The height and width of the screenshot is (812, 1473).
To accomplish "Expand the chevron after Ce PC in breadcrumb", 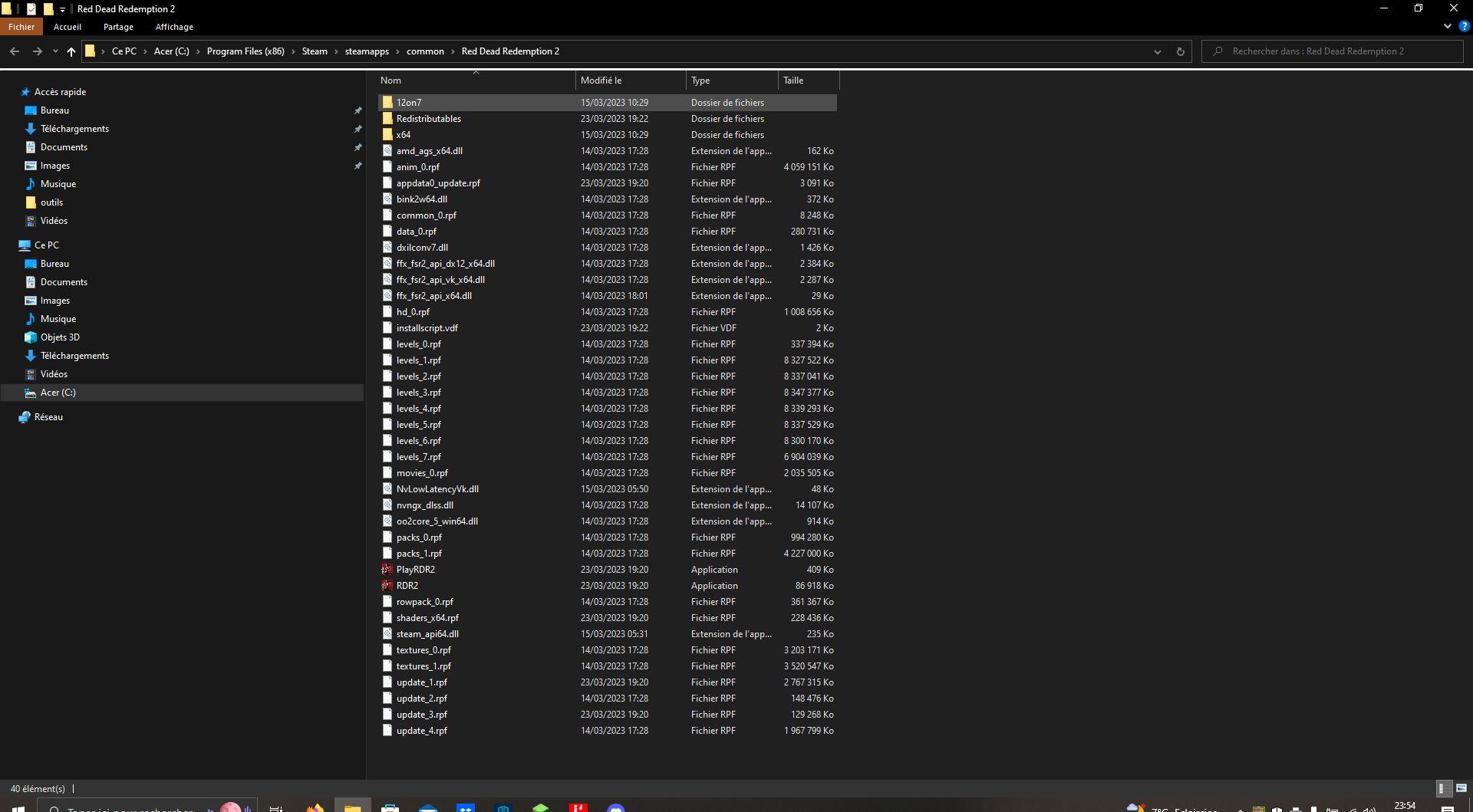I will (145, 51).
